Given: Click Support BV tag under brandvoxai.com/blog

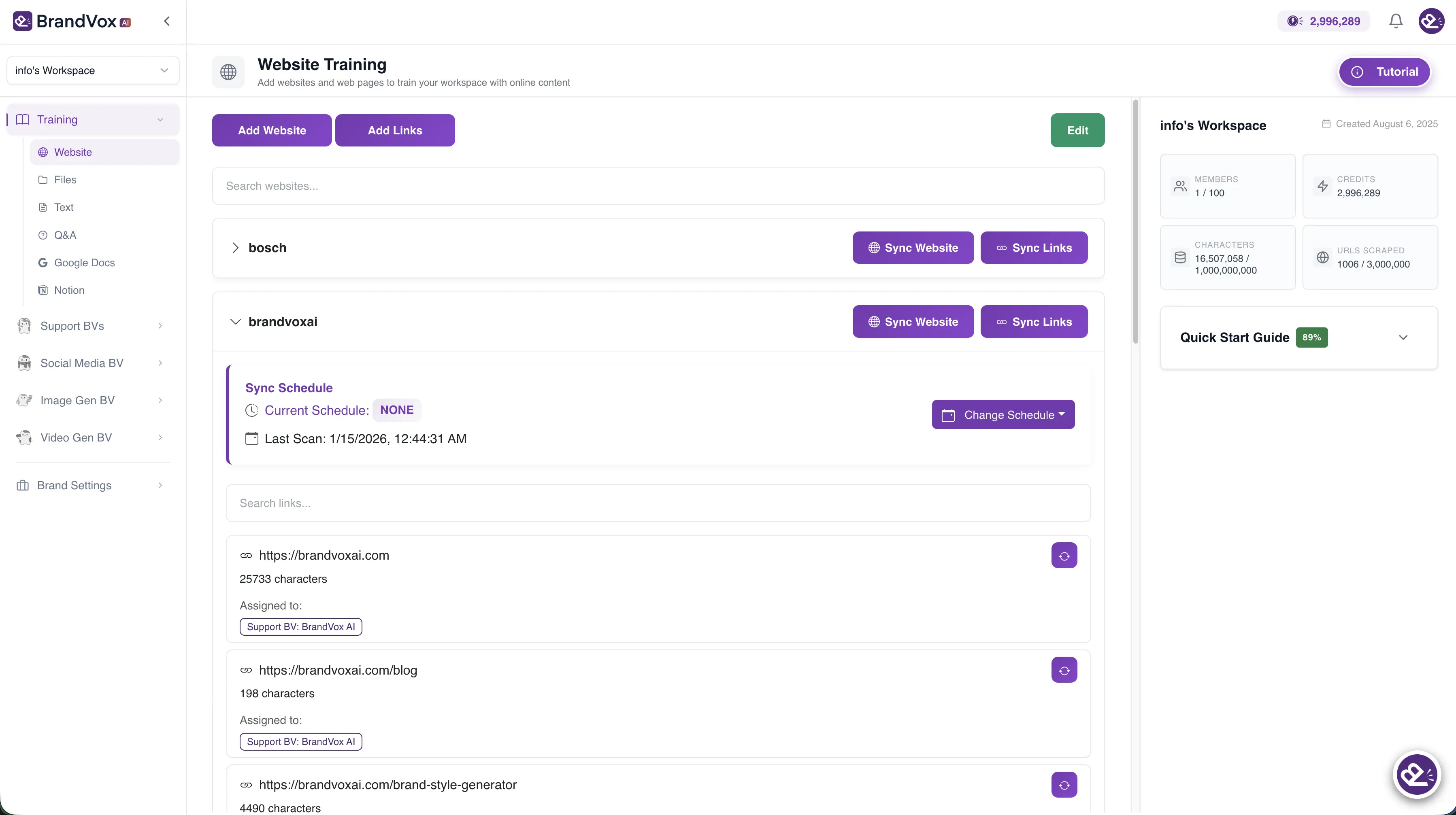Looking at the screenshot, I should point(301,742).
